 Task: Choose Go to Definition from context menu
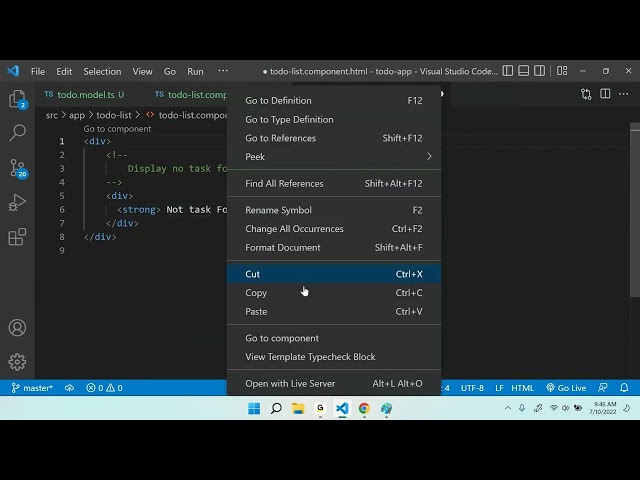[334, 100]
